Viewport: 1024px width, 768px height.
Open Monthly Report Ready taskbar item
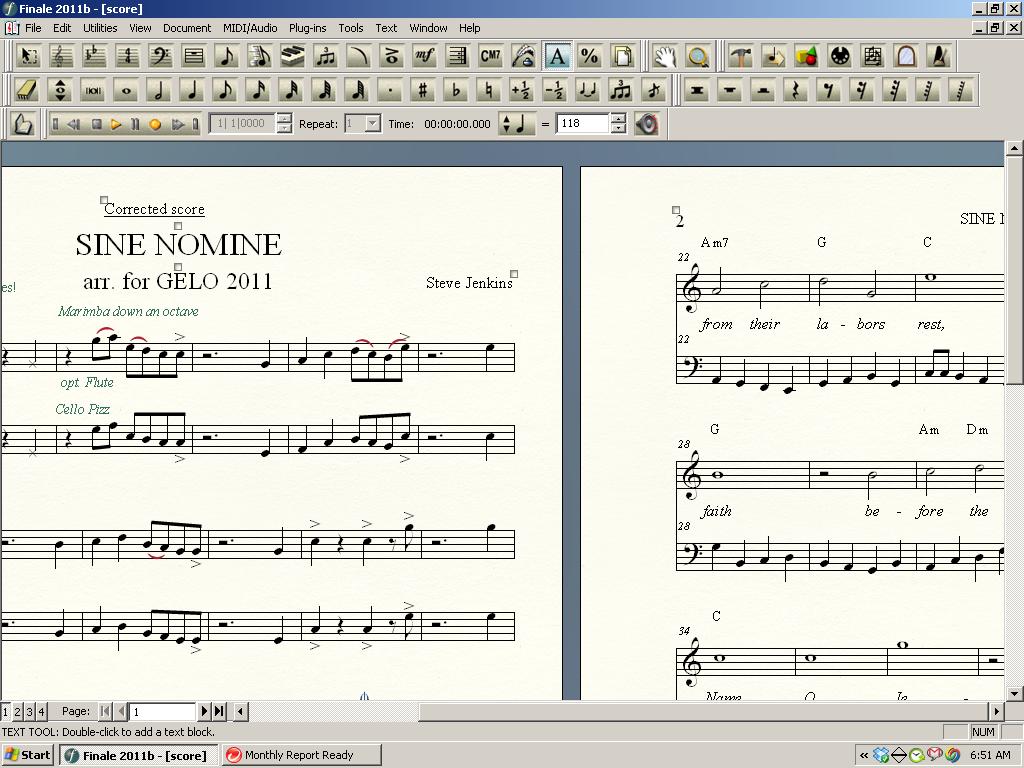pyautogui.click(x=301, y=755)
